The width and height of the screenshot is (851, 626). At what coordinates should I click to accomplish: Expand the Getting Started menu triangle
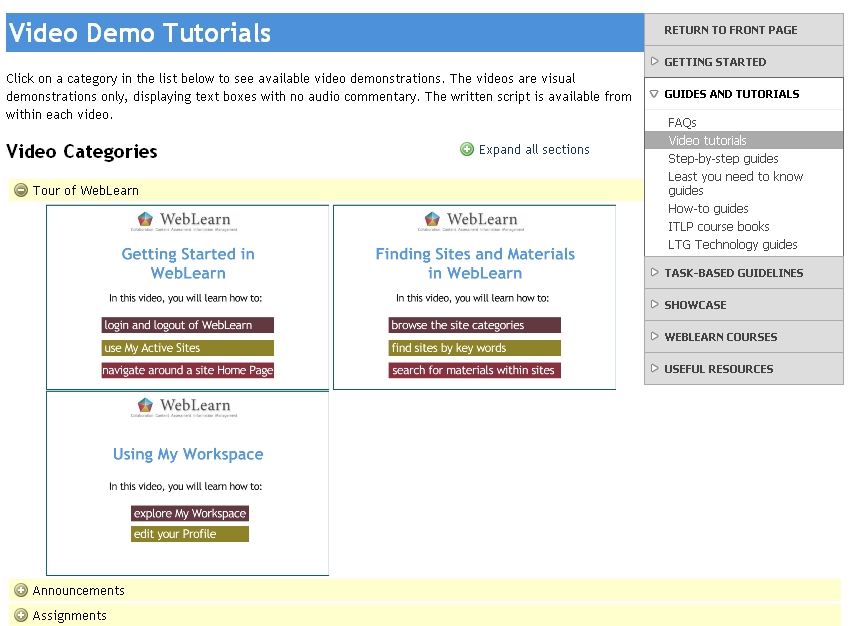(655, 62)
